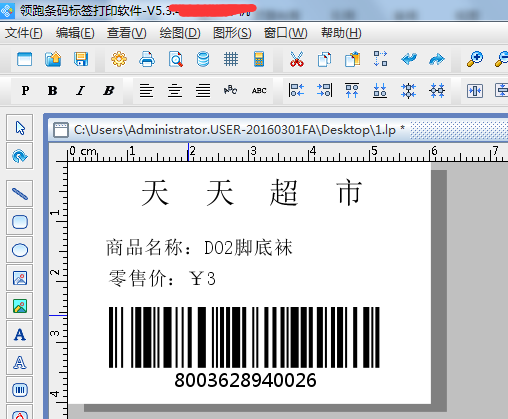Toggle grid display icon
The width and height of the screenshot is (508, 419).
[231, 59]
